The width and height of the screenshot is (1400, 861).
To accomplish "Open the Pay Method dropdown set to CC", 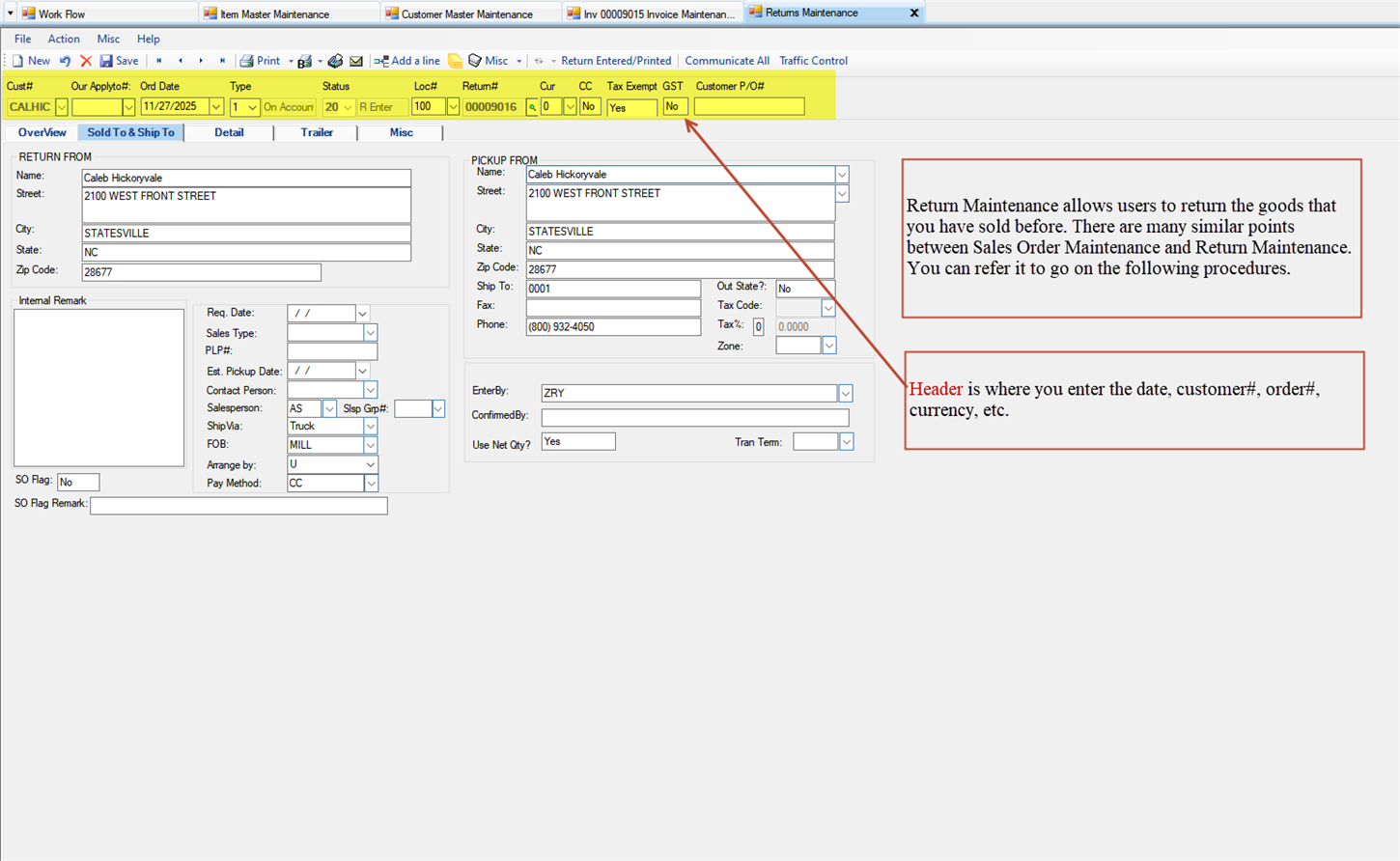I will (371, 483).
